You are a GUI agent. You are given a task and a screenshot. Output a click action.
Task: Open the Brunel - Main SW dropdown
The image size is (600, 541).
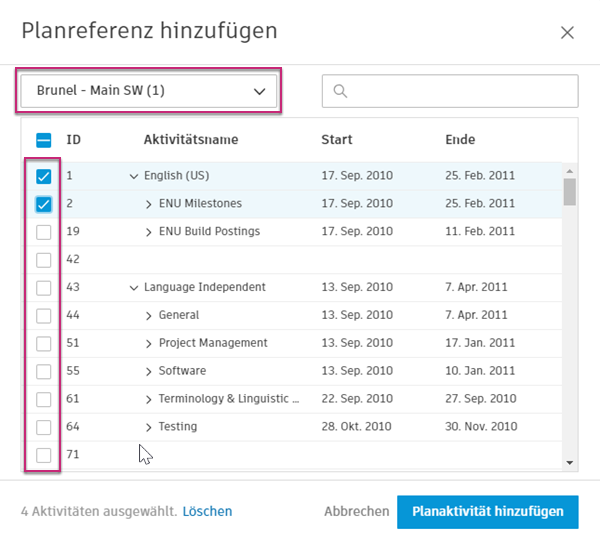click(x=149, y=91)
